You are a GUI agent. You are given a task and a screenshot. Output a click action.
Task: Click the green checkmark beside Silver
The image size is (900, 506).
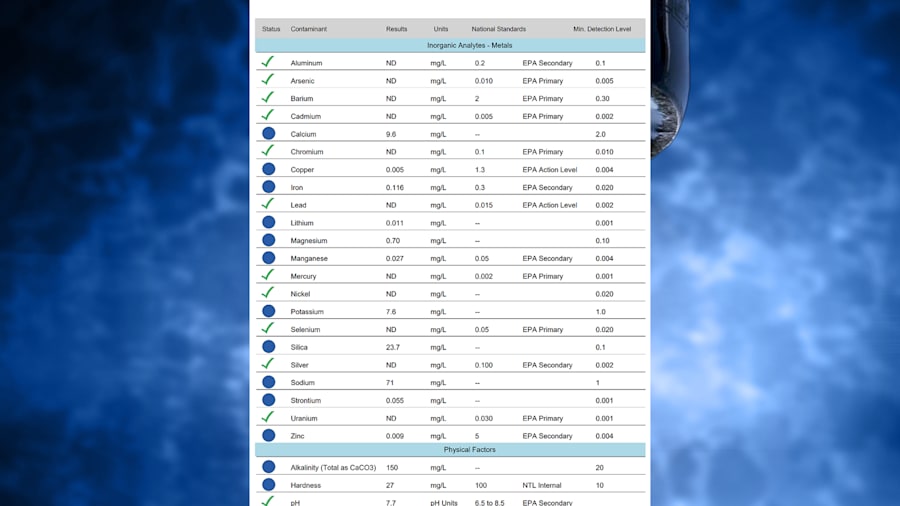[267, 364]
